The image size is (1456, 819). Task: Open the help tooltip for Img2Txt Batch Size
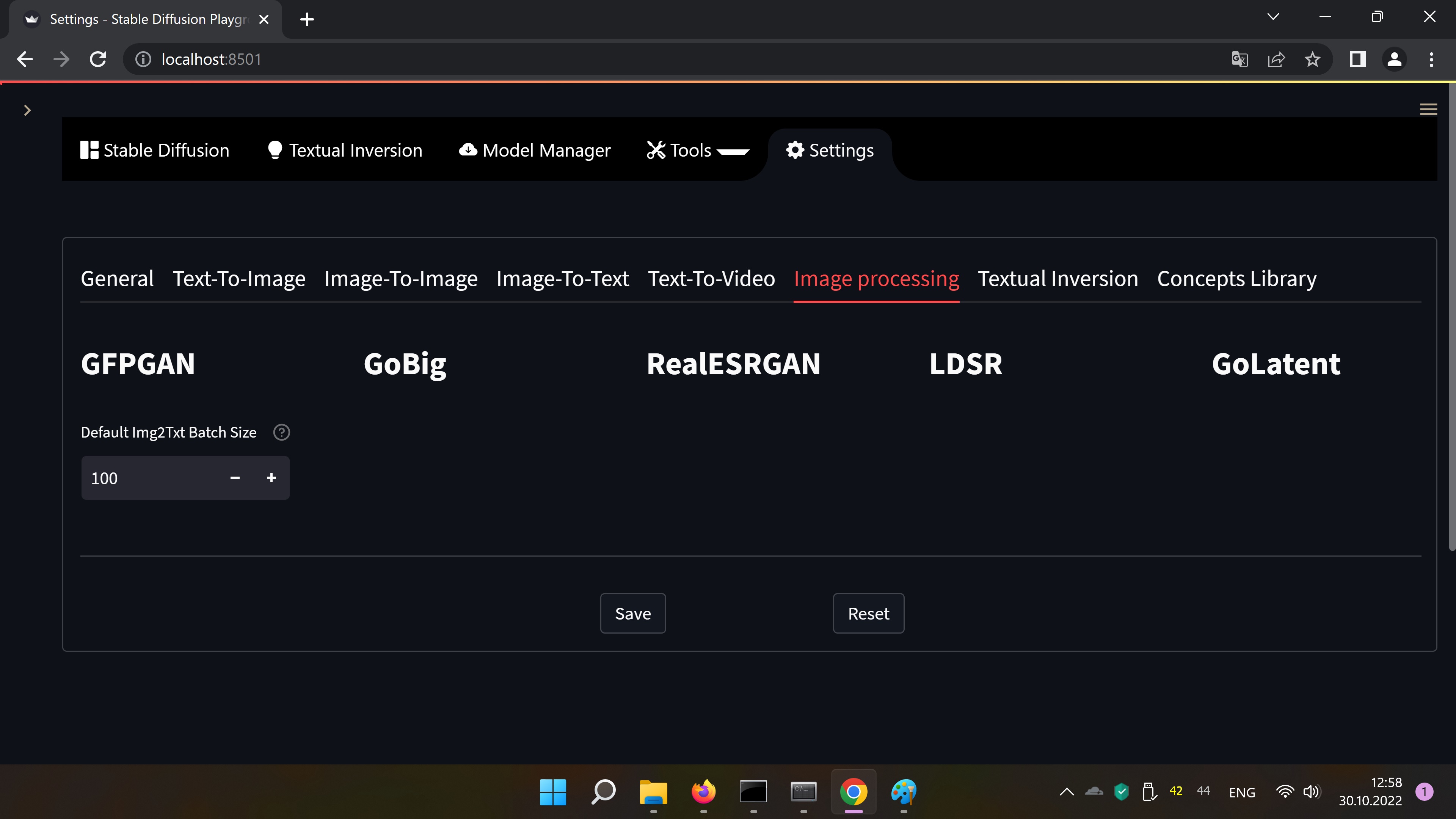pyautogui.click(x=281, y=432)
